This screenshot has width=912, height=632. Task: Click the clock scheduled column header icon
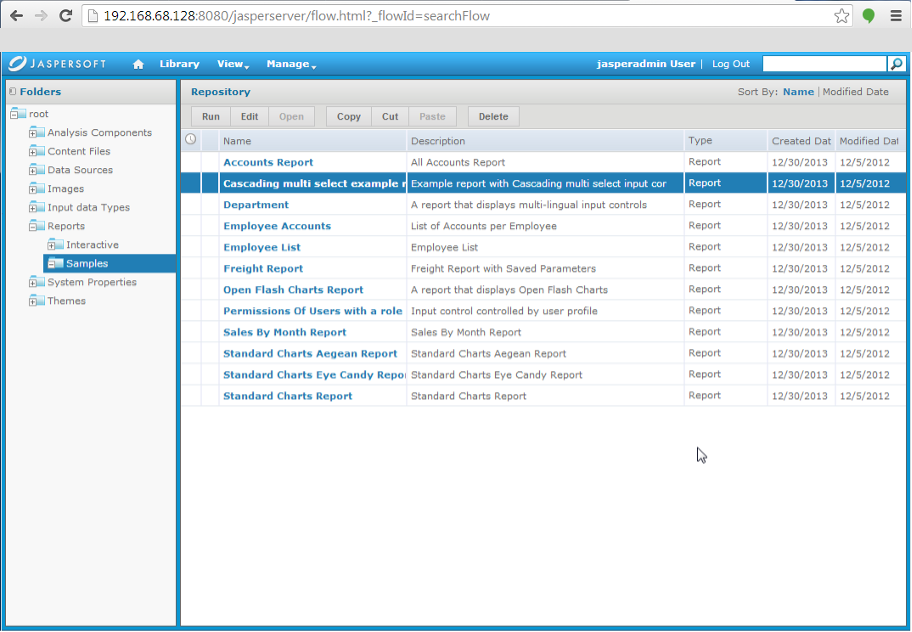(x=190, y=139)
